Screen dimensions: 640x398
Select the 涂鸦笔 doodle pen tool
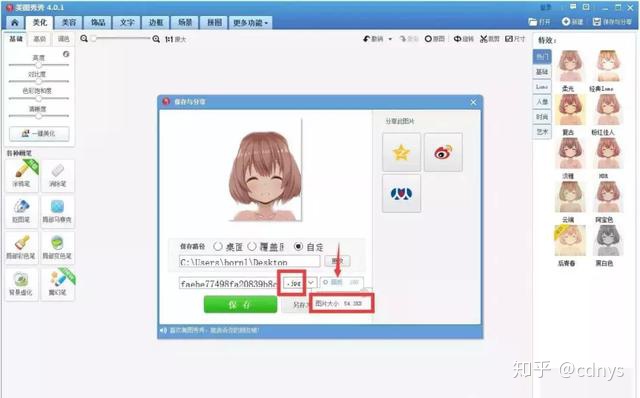pos(22,175)
